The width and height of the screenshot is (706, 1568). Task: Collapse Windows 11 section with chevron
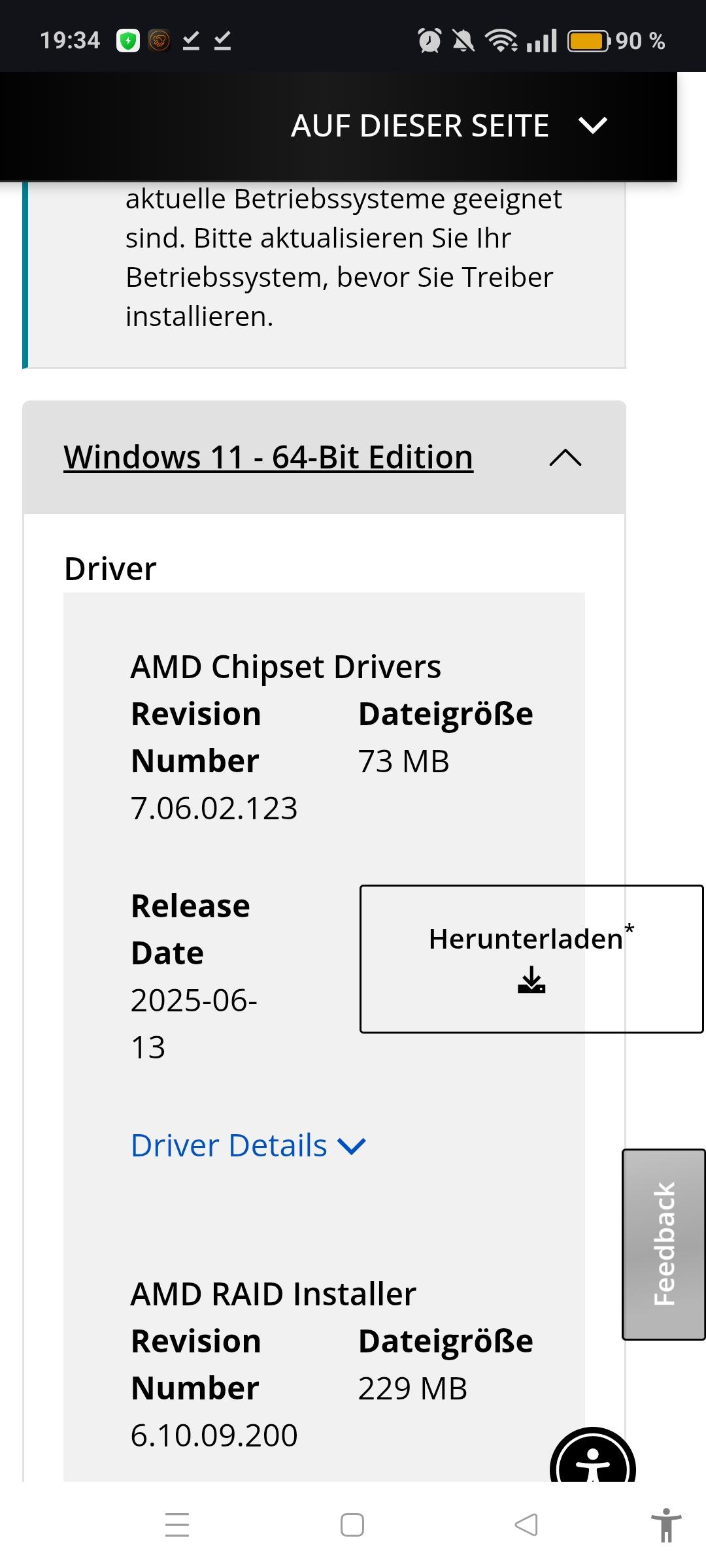pyautogui.click(x=565, y=457)
